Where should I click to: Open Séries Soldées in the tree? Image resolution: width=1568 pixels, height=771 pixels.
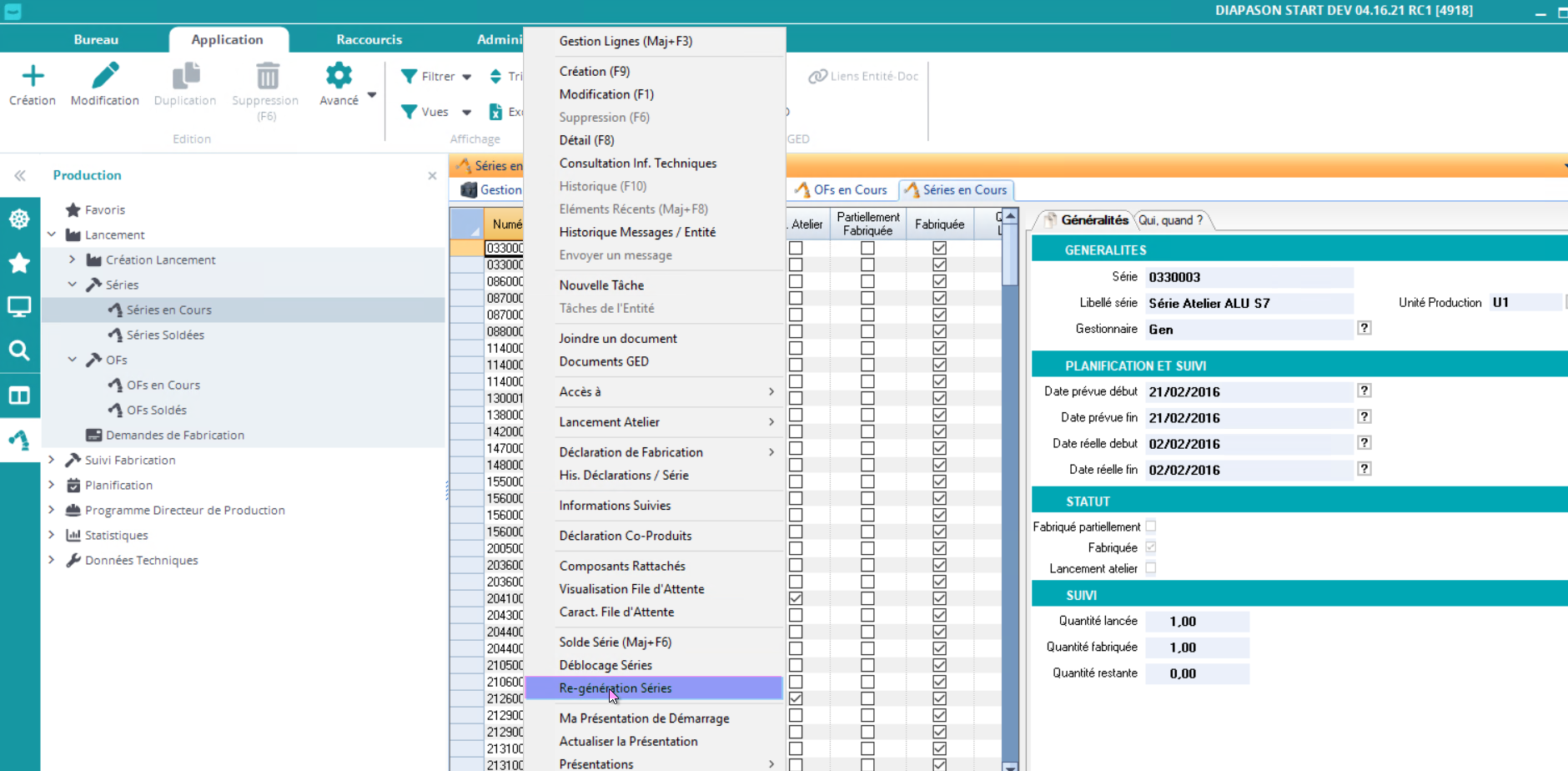[x=165, y=335]
